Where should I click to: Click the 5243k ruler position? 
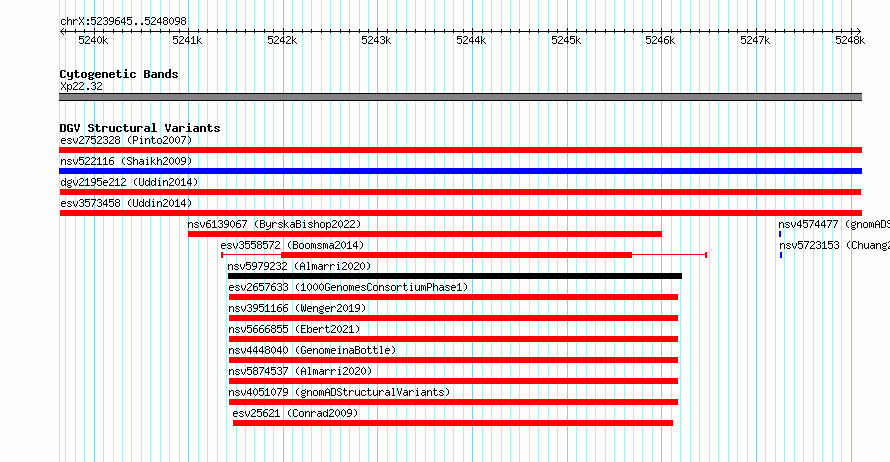click(x=376, y=40)
